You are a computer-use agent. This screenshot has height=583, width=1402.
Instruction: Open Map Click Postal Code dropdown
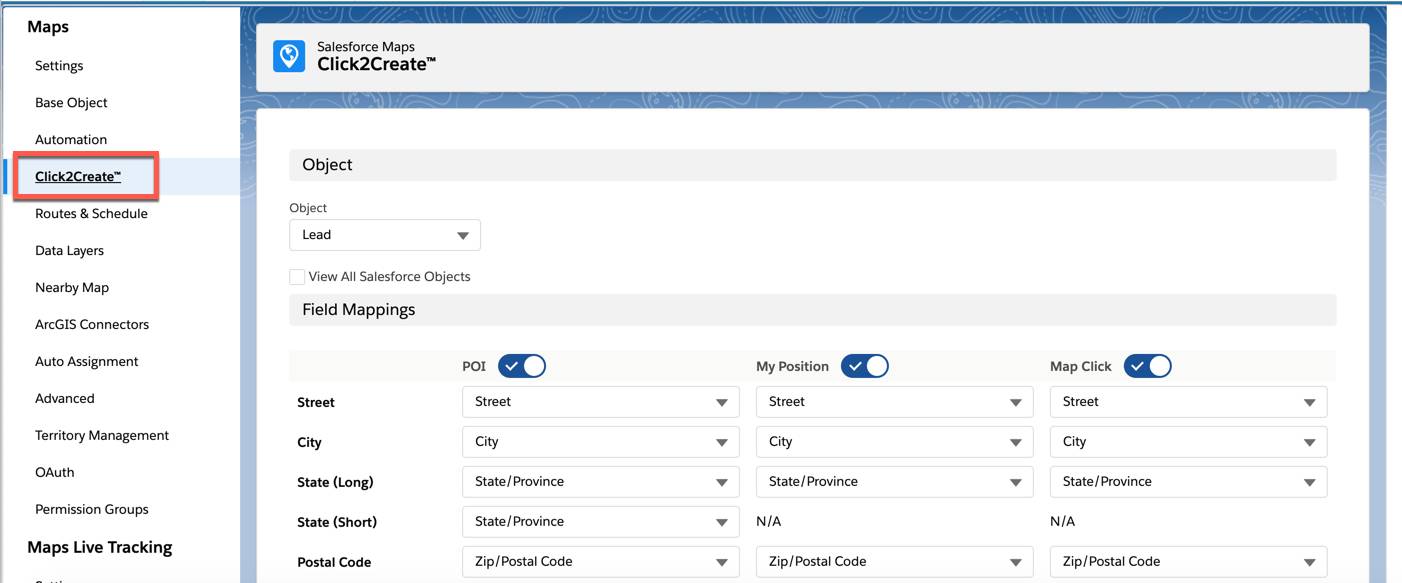1189,562
